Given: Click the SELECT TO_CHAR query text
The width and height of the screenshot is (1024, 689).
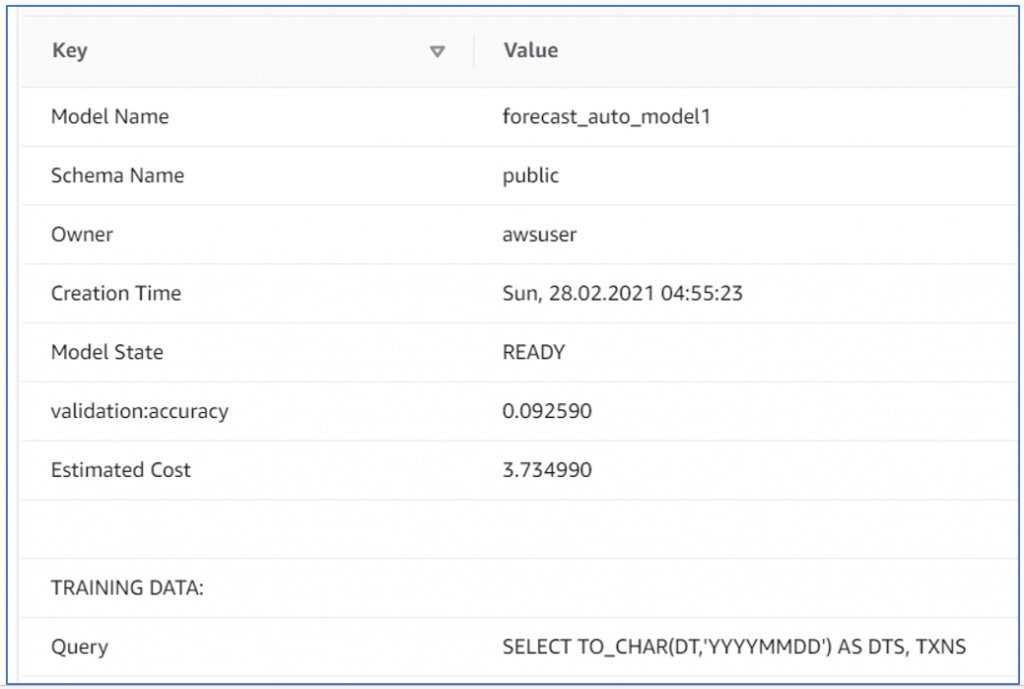Looking at the screenshot, I should 734,647.
